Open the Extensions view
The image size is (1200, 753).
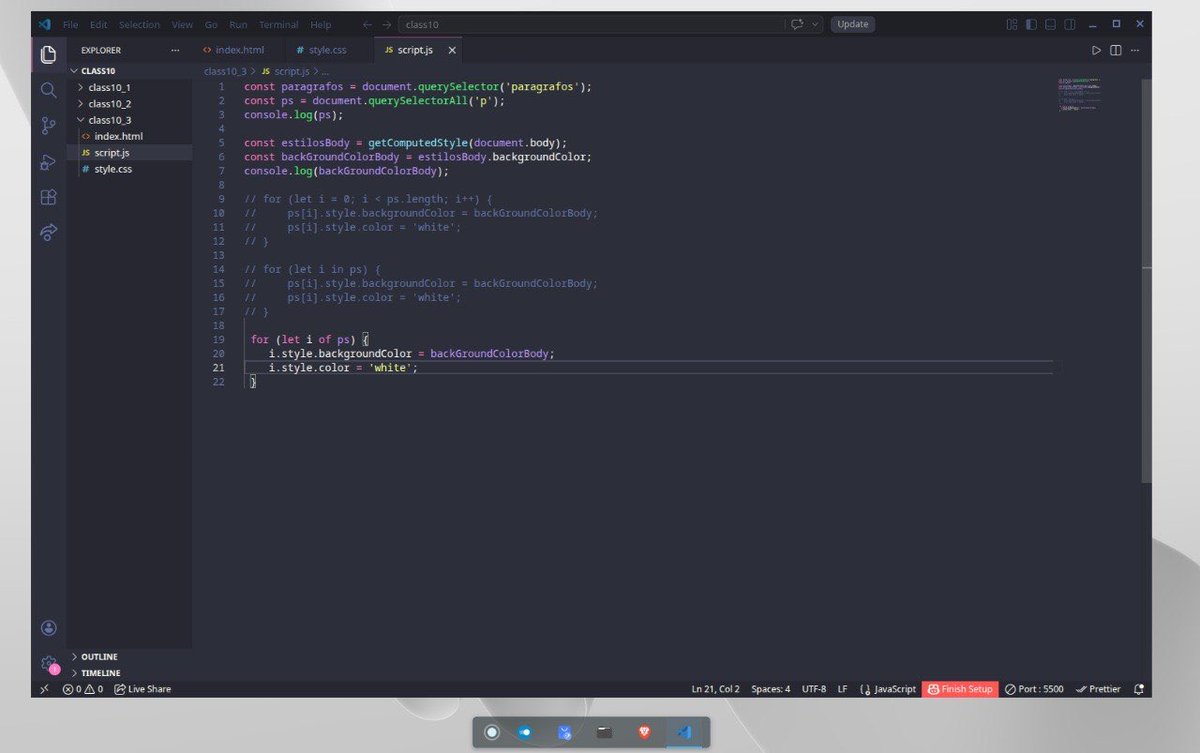[x=48, y=197]
